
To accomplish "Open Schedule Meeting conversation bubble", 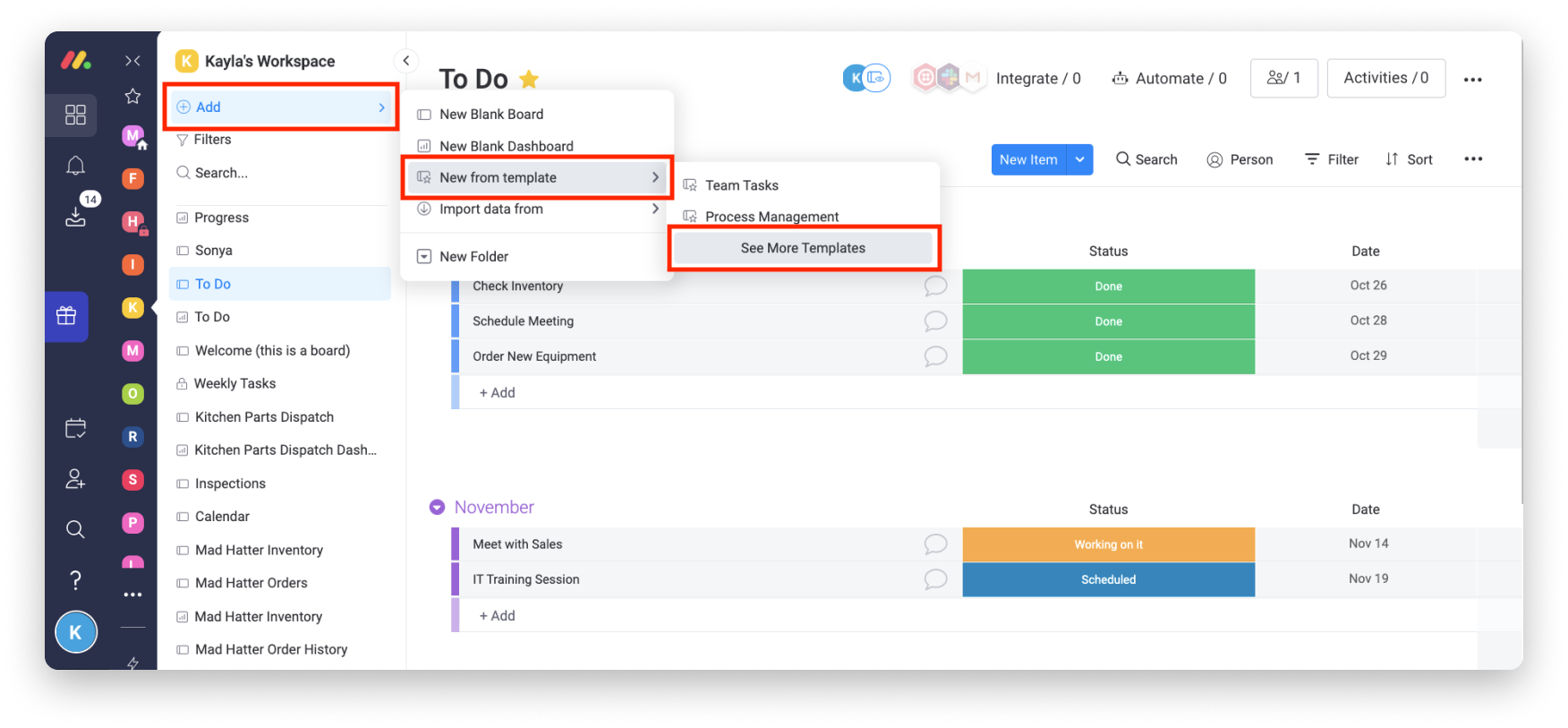I will tap(935, 321).
